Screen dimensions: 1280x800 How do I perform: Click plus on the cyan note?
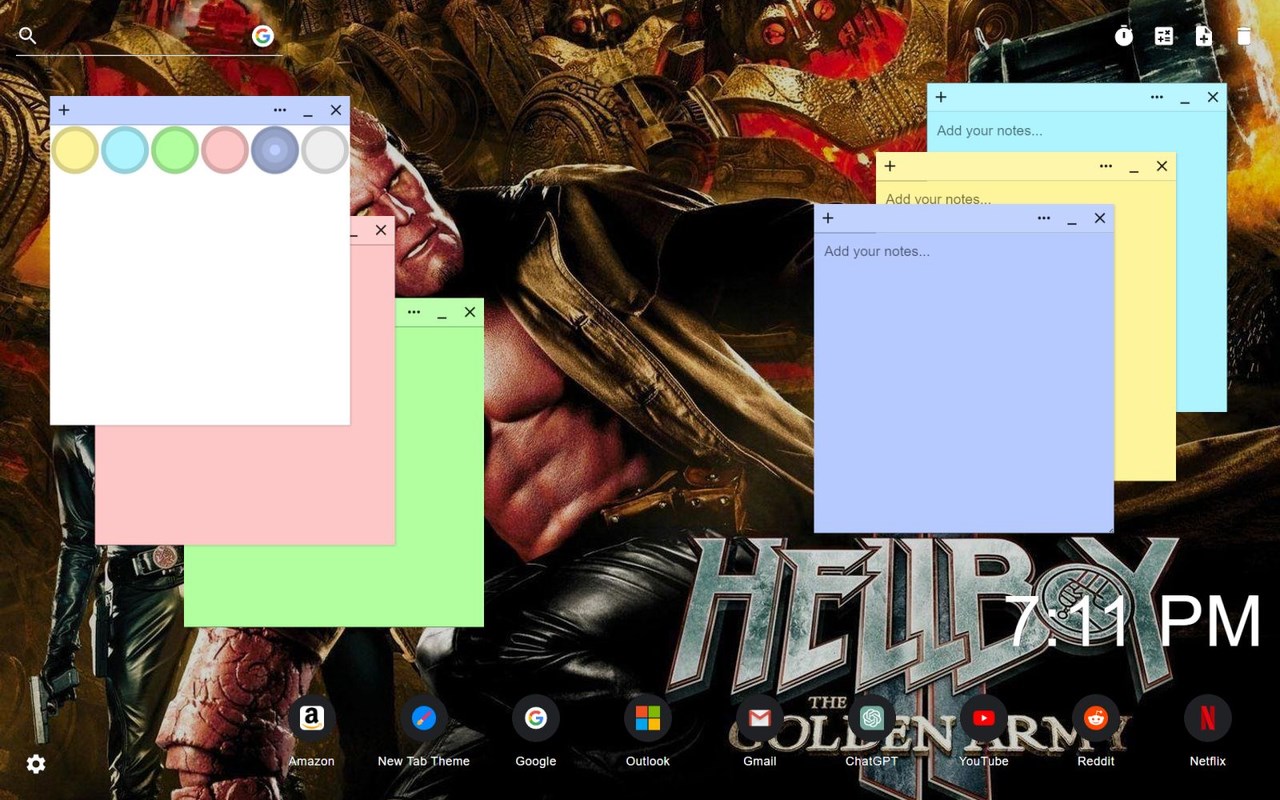coord(941,97)
